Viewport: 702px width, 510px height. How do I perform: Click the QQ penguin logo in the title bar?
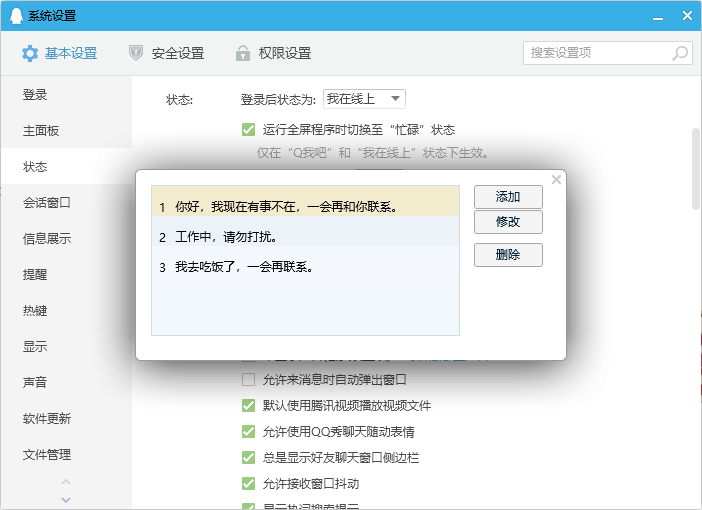[x=15, y=15]
